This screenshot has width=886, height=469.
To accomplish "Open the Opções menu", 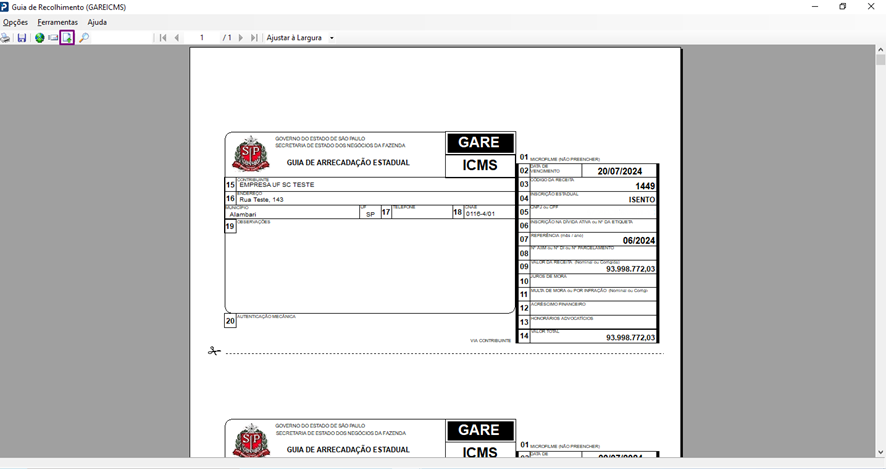I will 15,23.
